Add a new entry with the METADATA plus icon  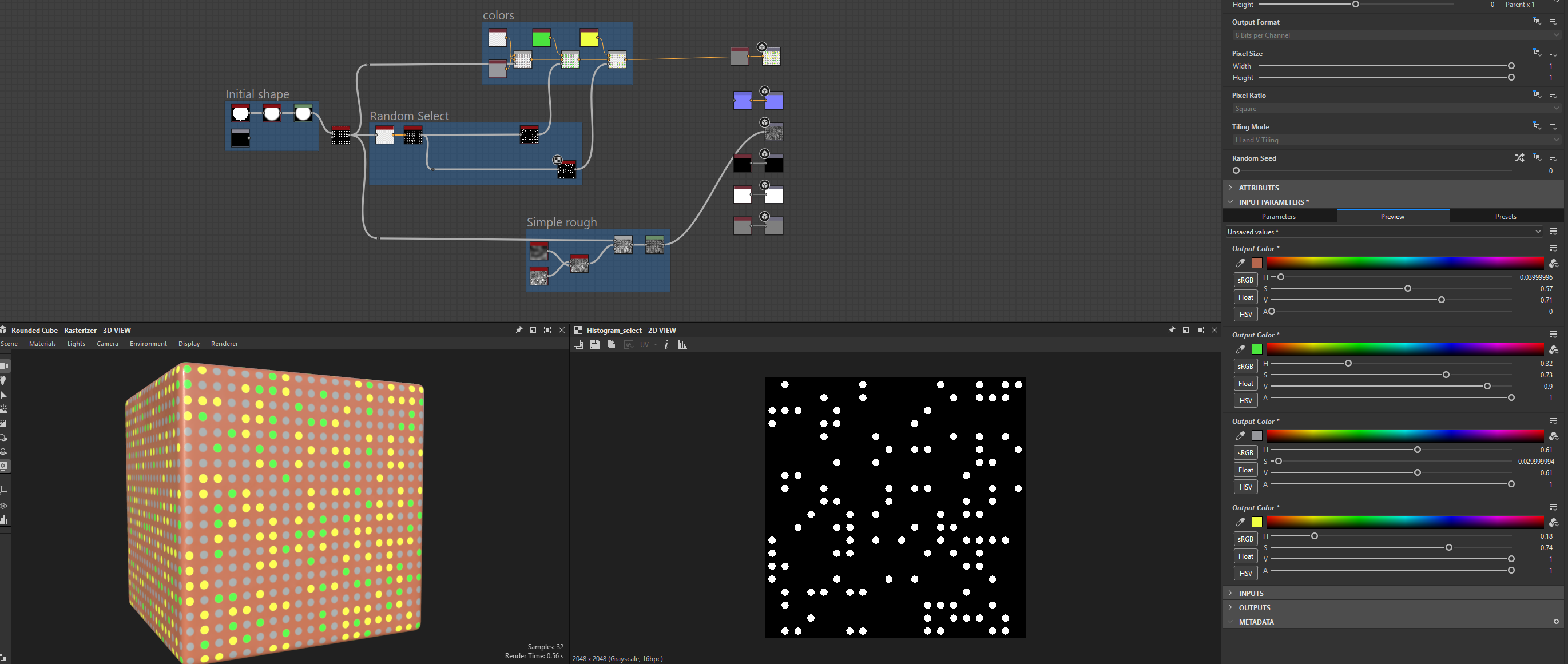pyautogui.click(x=1556, y=622)
